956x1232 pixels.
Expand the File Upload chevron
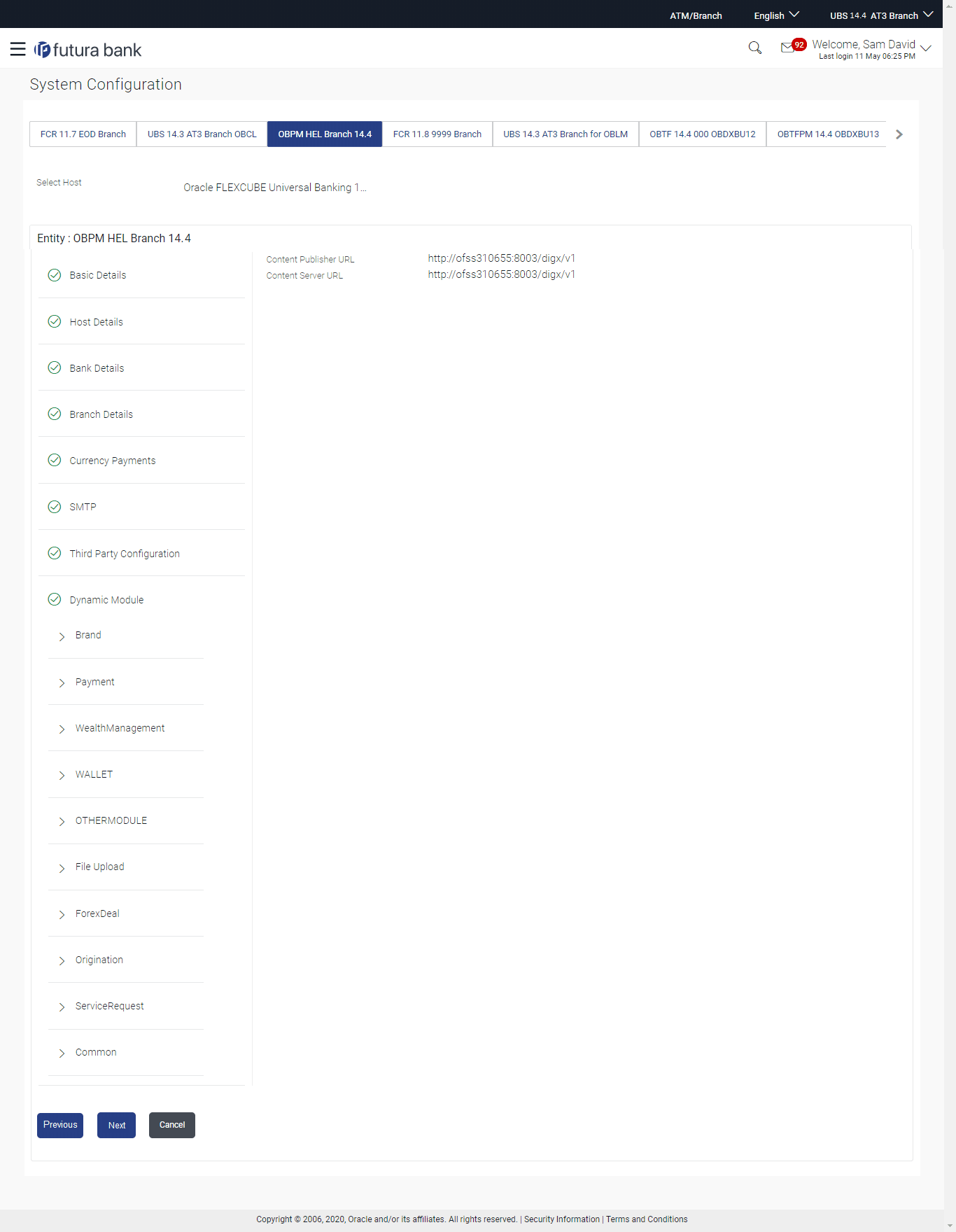tap(62, 868)
